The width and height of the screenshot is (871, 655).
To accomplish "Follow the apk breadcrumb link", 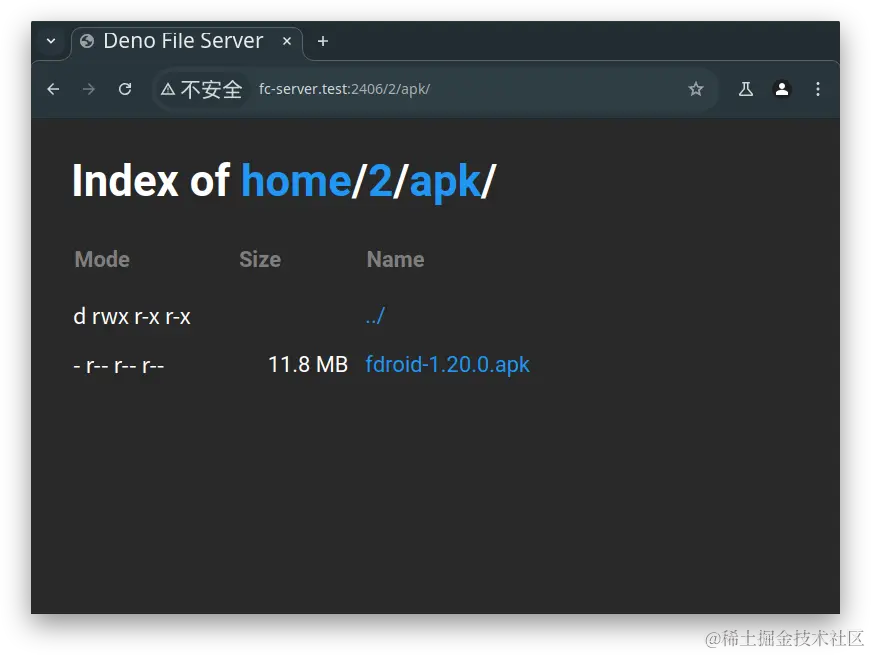I will [x=444, y=182].
